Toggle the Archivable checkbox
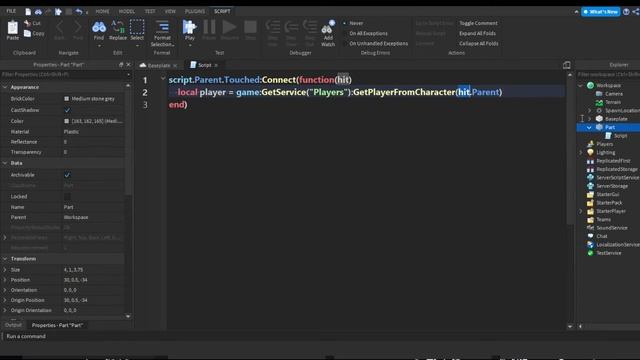 [x=67, y=175]
